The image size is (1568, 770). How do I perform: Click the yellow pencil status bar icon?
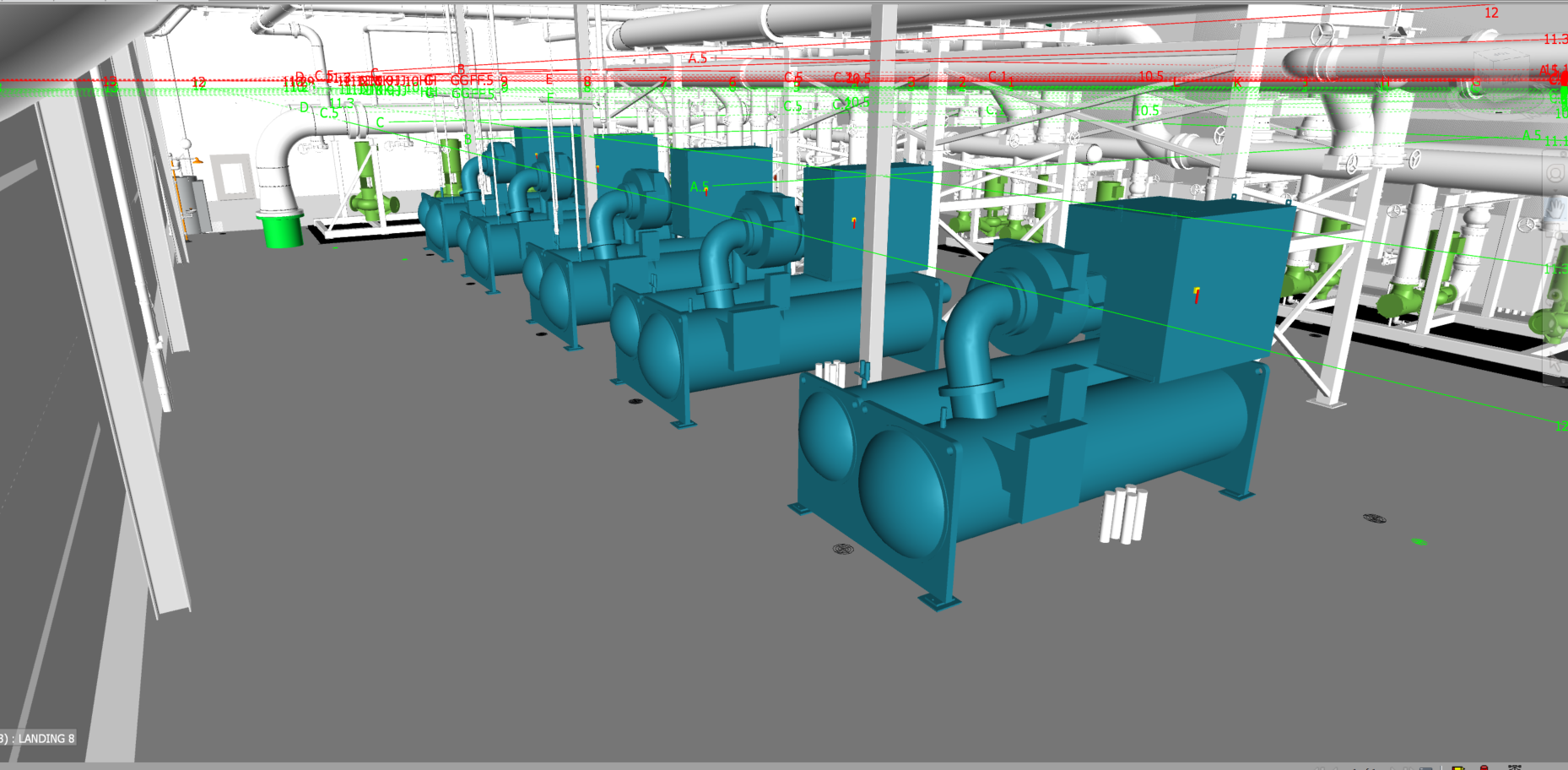coord(1457,767)
